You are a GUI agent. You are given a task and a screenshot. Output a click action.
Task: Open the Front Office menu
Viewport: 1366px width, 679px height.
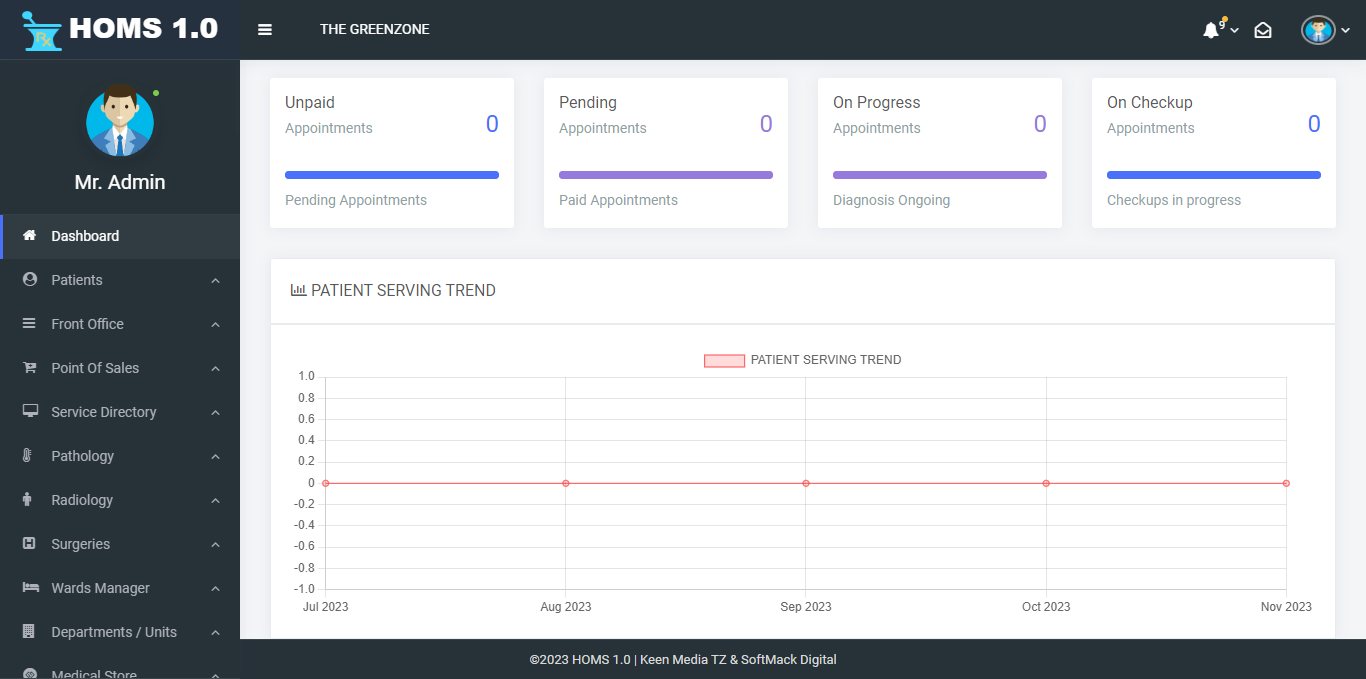pos(88,324)
